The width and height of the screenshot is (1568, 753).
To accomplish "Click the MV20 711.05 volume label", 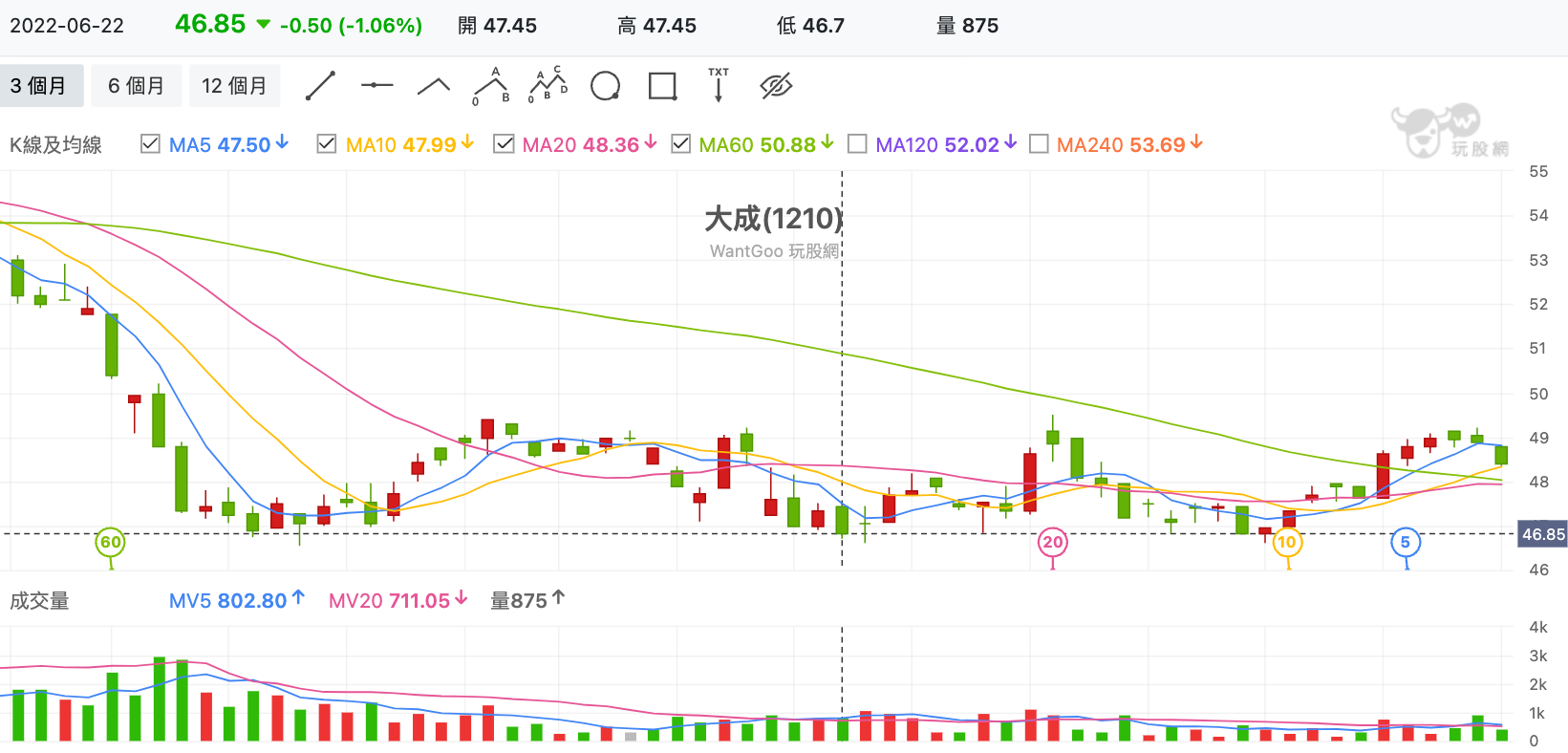I will tap(398, 601).
